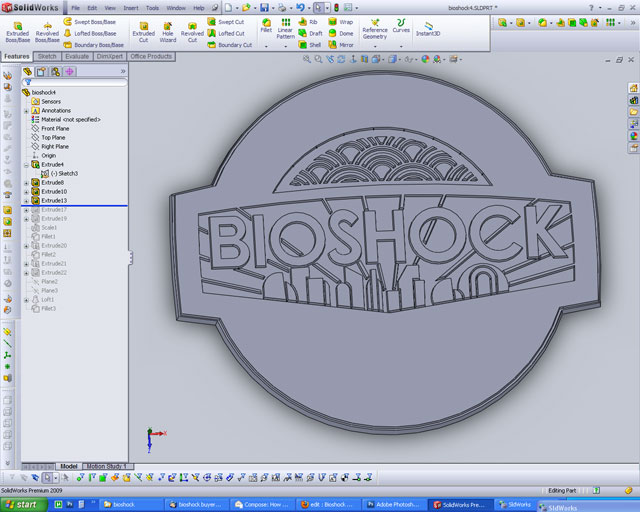Select the Rib feature tool
Viewport: 640px width, 512px height.
pos(308,22)
